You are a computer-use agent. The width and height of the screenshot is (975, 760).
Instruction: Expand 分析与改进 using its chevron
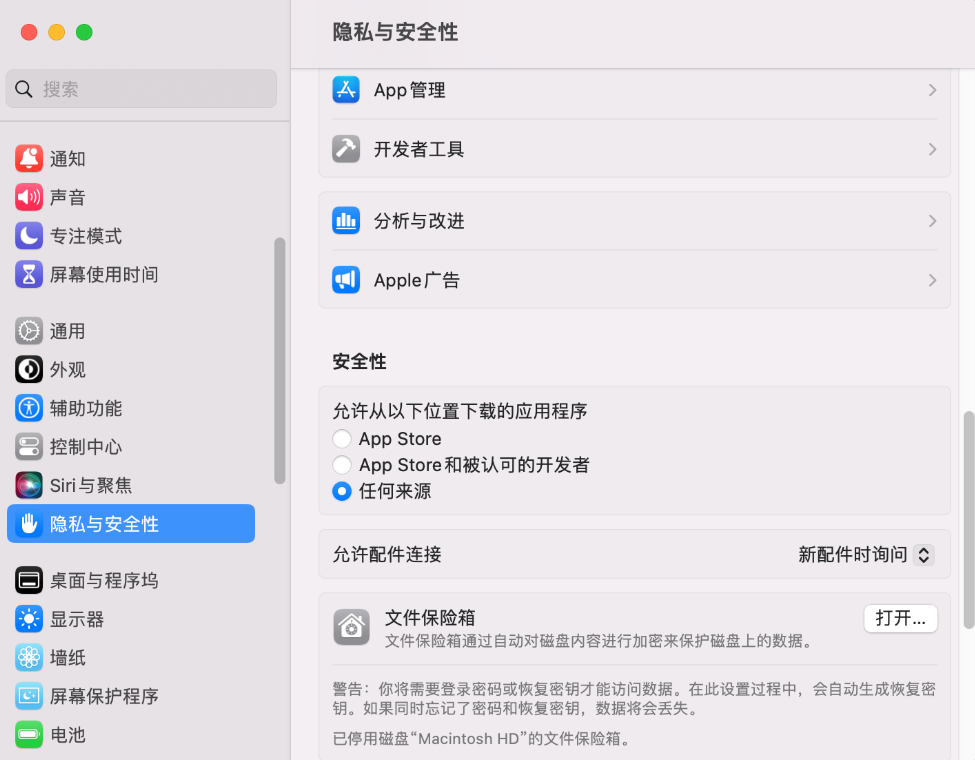[x=932, y=221]
